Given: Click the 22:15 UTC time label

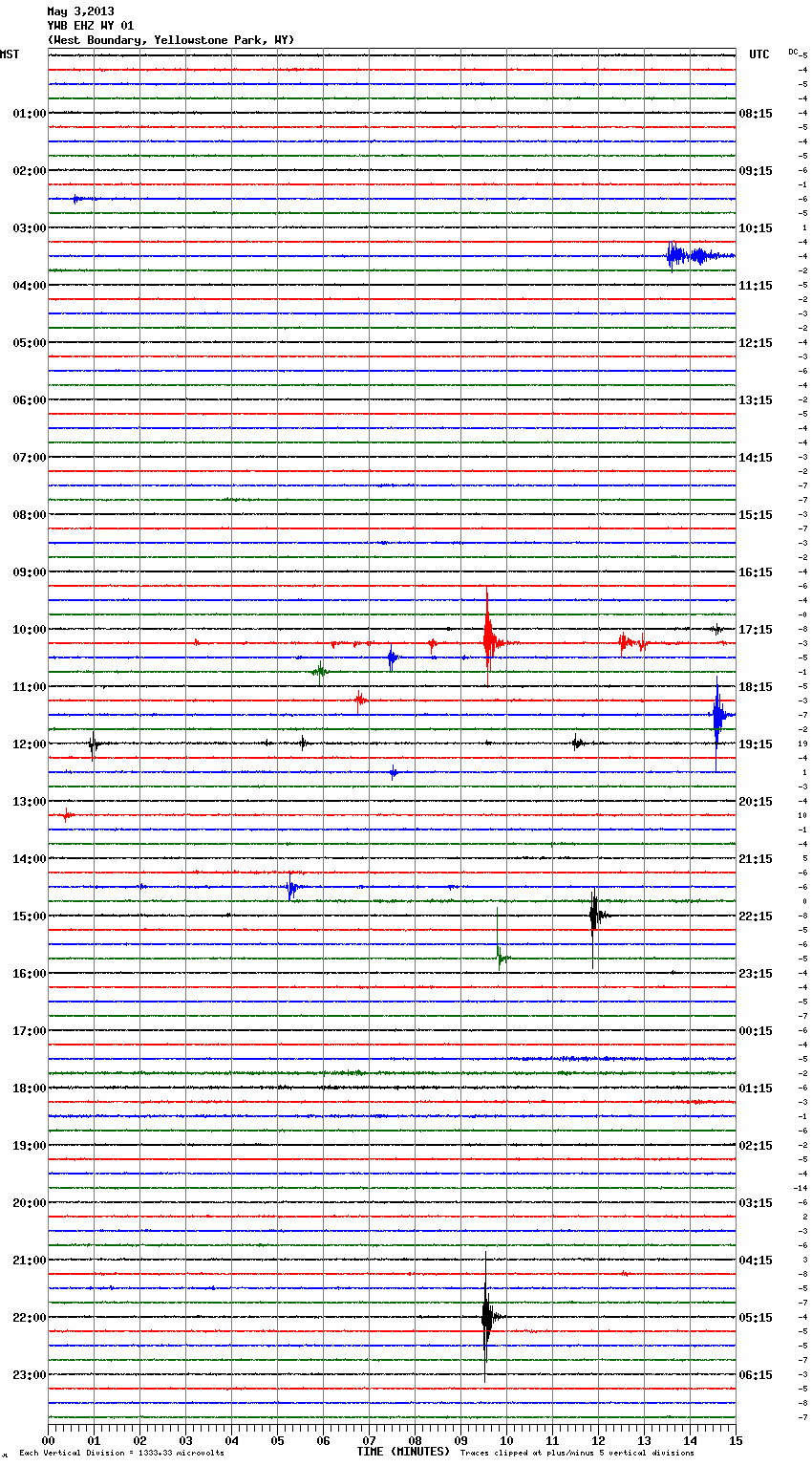Looking at the screenshot, I should pyautogui.click(x=756, y=916).
